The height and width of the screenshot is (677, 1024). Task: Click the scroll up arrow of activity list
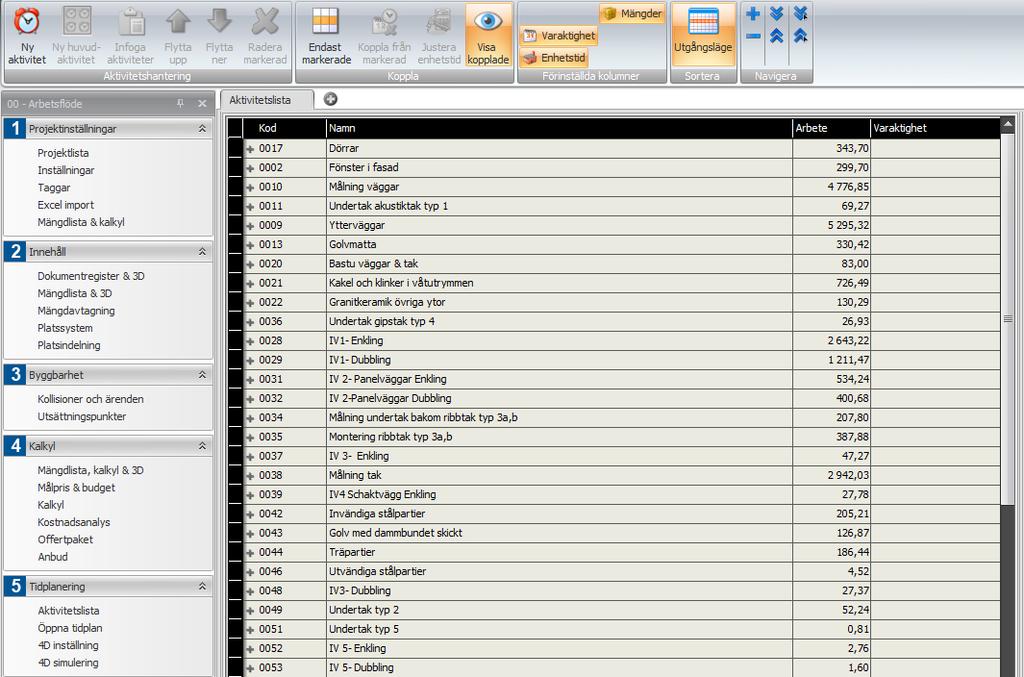1008,123
